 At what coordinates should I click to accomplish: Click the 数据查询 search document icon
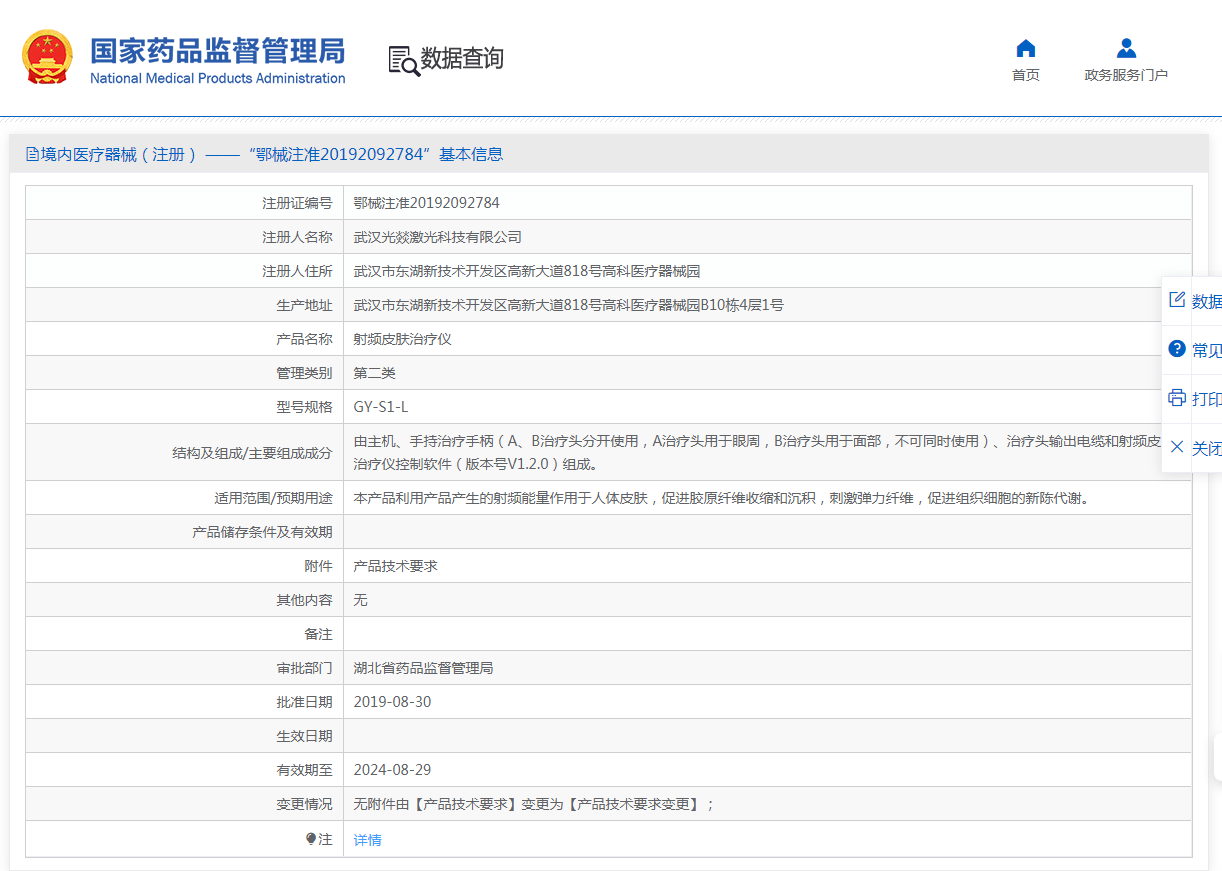[x=404, y=60]
